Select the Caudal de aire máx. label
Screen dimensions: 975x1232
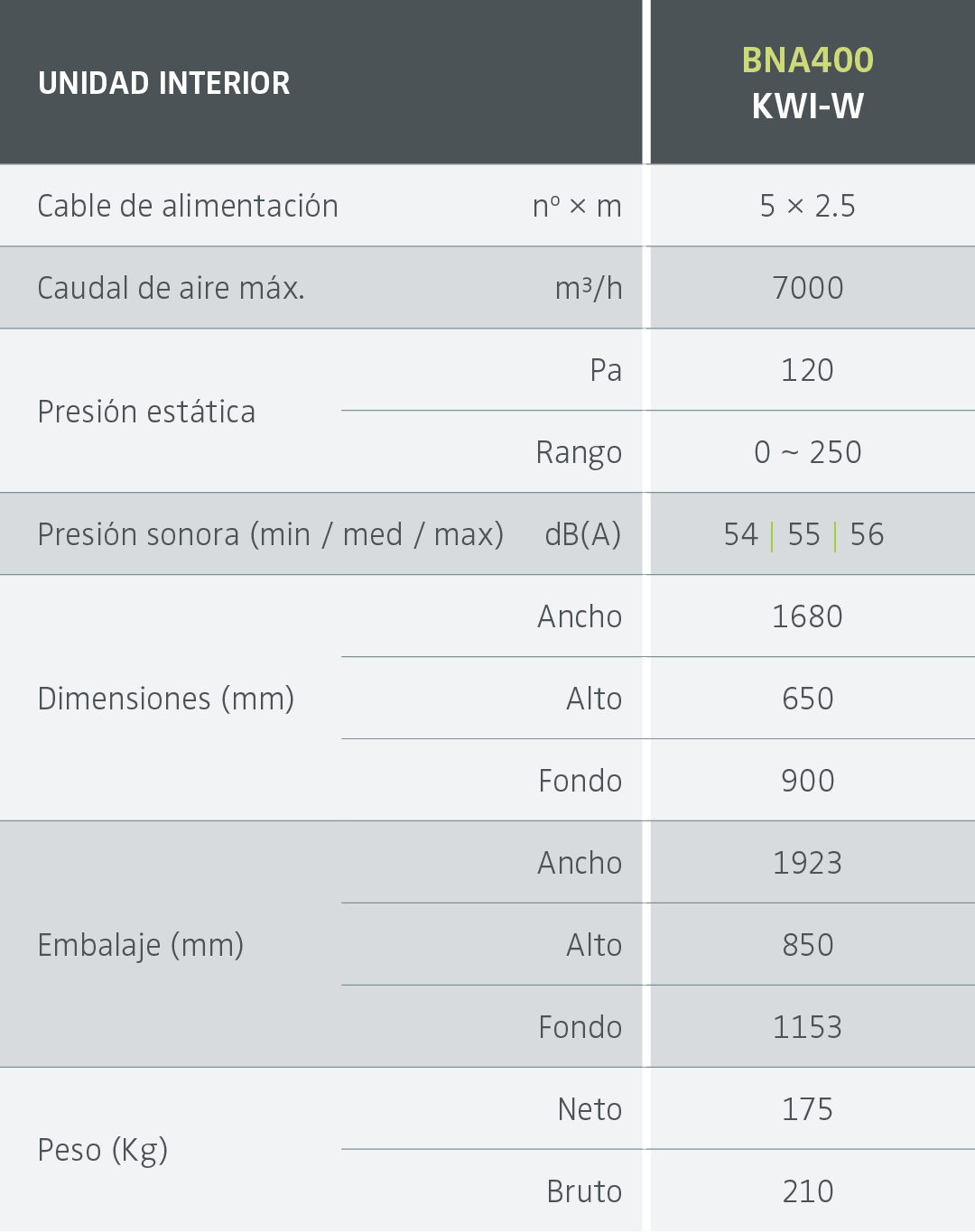tap(171, 288)
